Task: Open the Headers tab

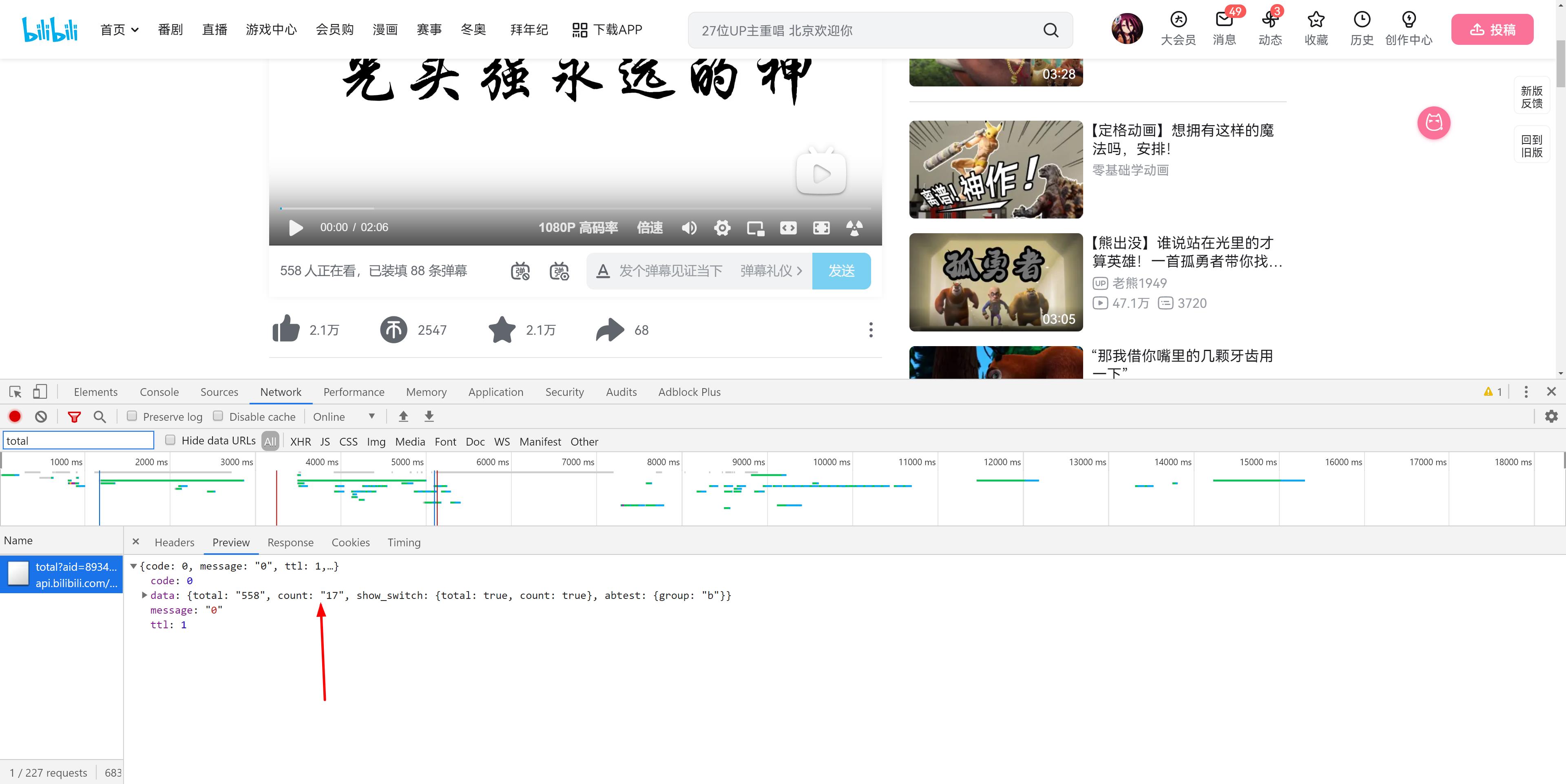Action: (175, 542)
